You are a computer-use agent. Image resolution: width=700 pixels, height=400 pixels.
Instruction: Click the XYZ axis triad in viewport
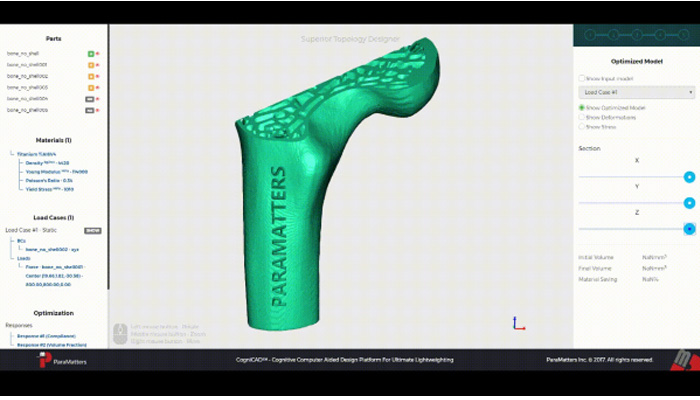(x=518, y=323)
